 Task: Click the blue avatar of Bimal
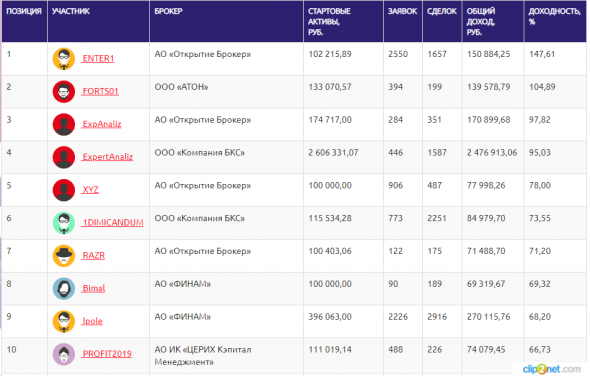[x=64, y=288]
